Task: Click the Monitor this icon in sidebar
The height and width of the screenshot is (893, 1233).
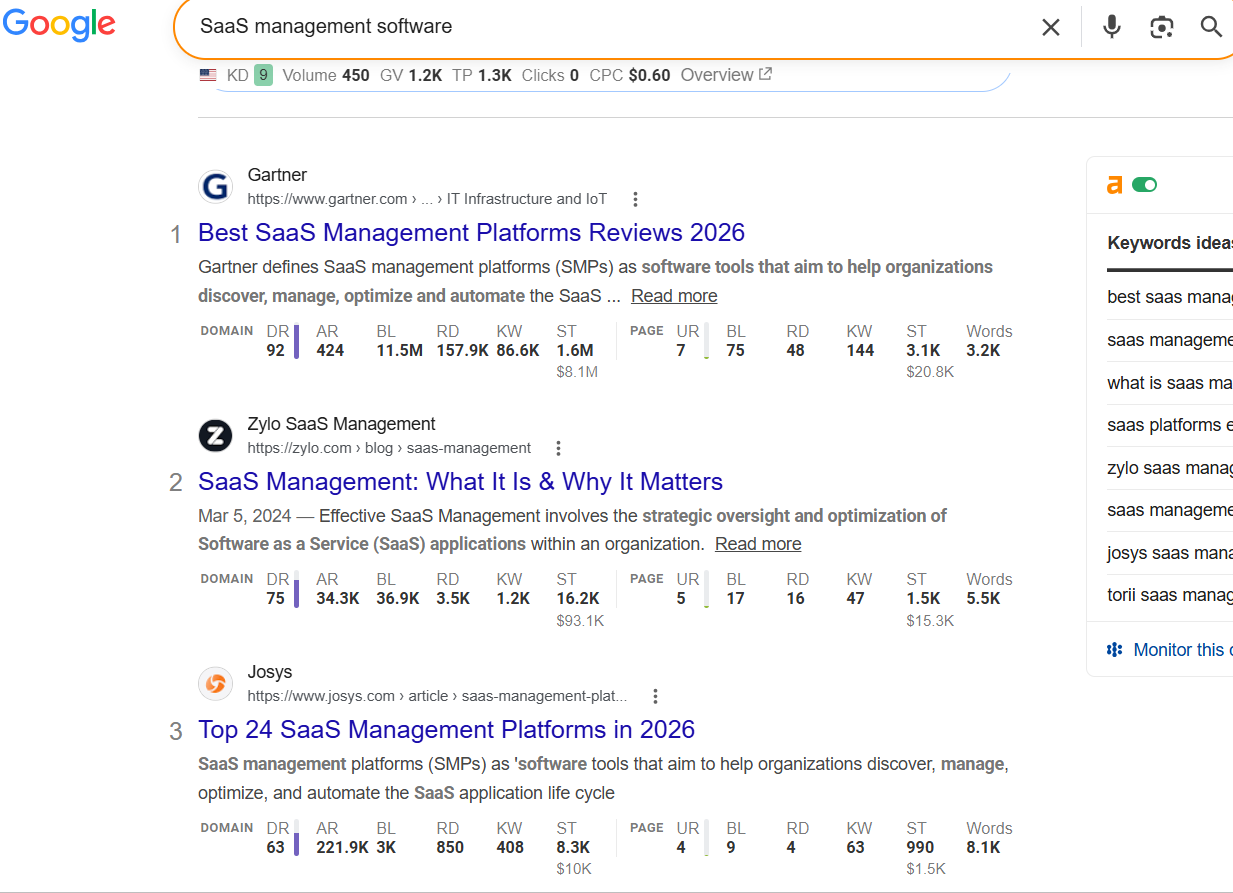Action: (x=1115, y=650)
